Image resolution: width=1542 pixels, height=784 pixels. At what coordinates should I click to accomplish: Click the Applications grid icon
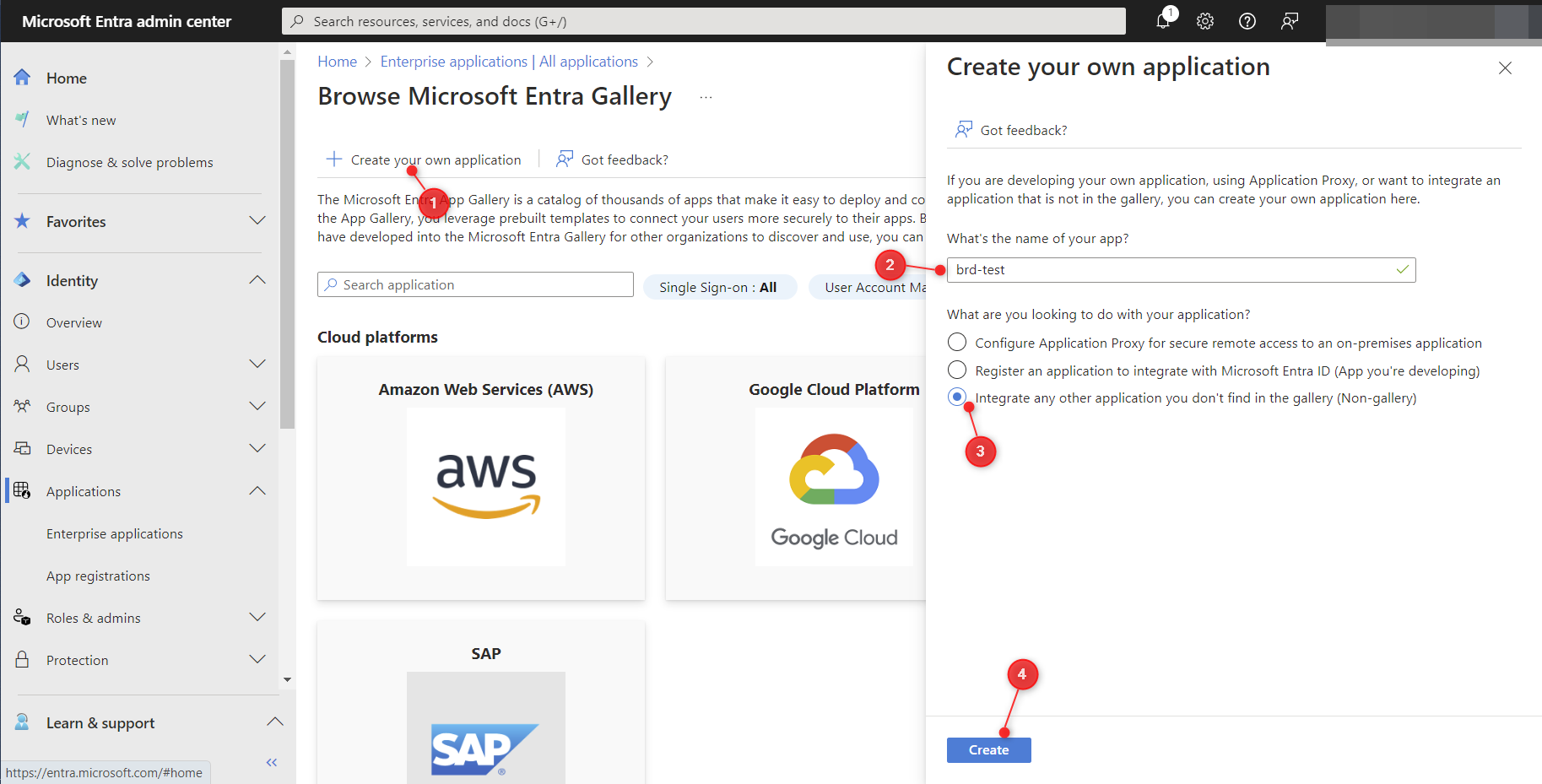coord(22,490)
